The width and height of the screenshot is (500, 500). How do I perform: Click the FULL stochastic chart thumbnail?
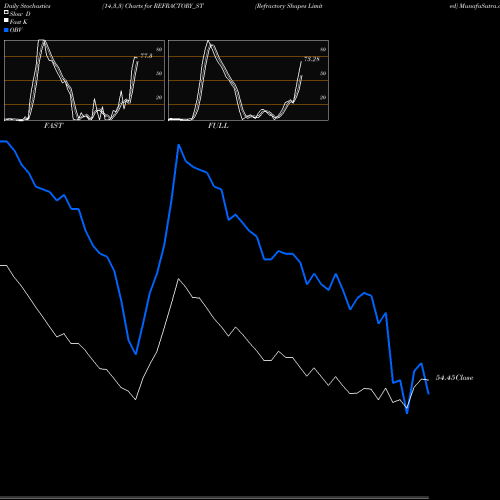click(248, 80)
